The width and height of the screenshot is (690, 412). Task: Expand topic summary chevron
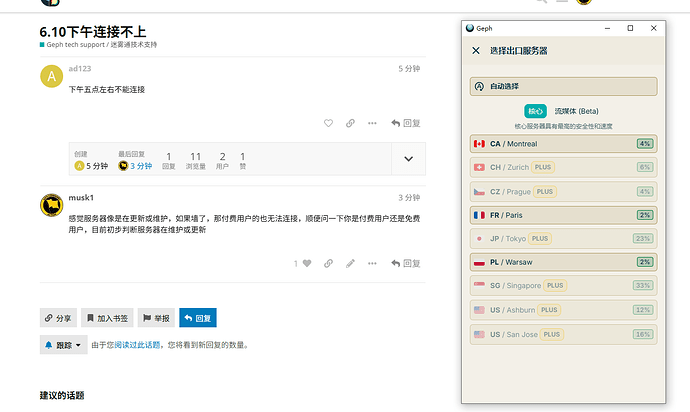point(408,159)
